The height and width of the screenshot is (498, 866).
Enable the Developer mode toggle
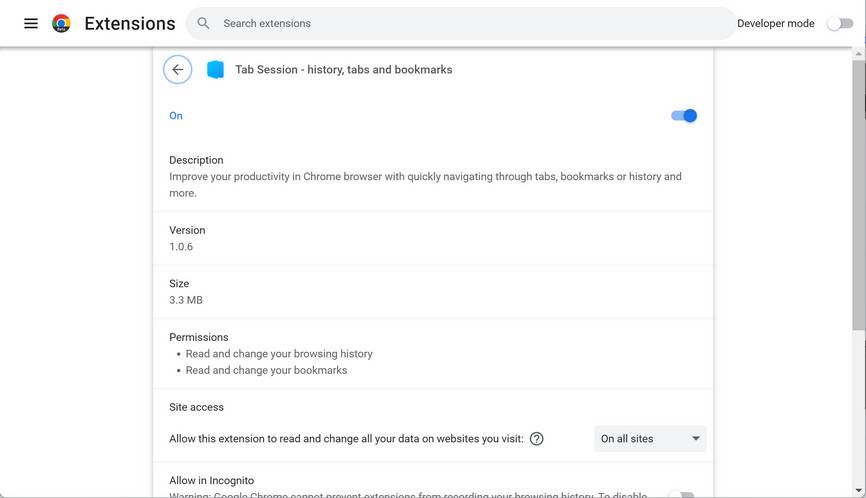coord(839,23)
